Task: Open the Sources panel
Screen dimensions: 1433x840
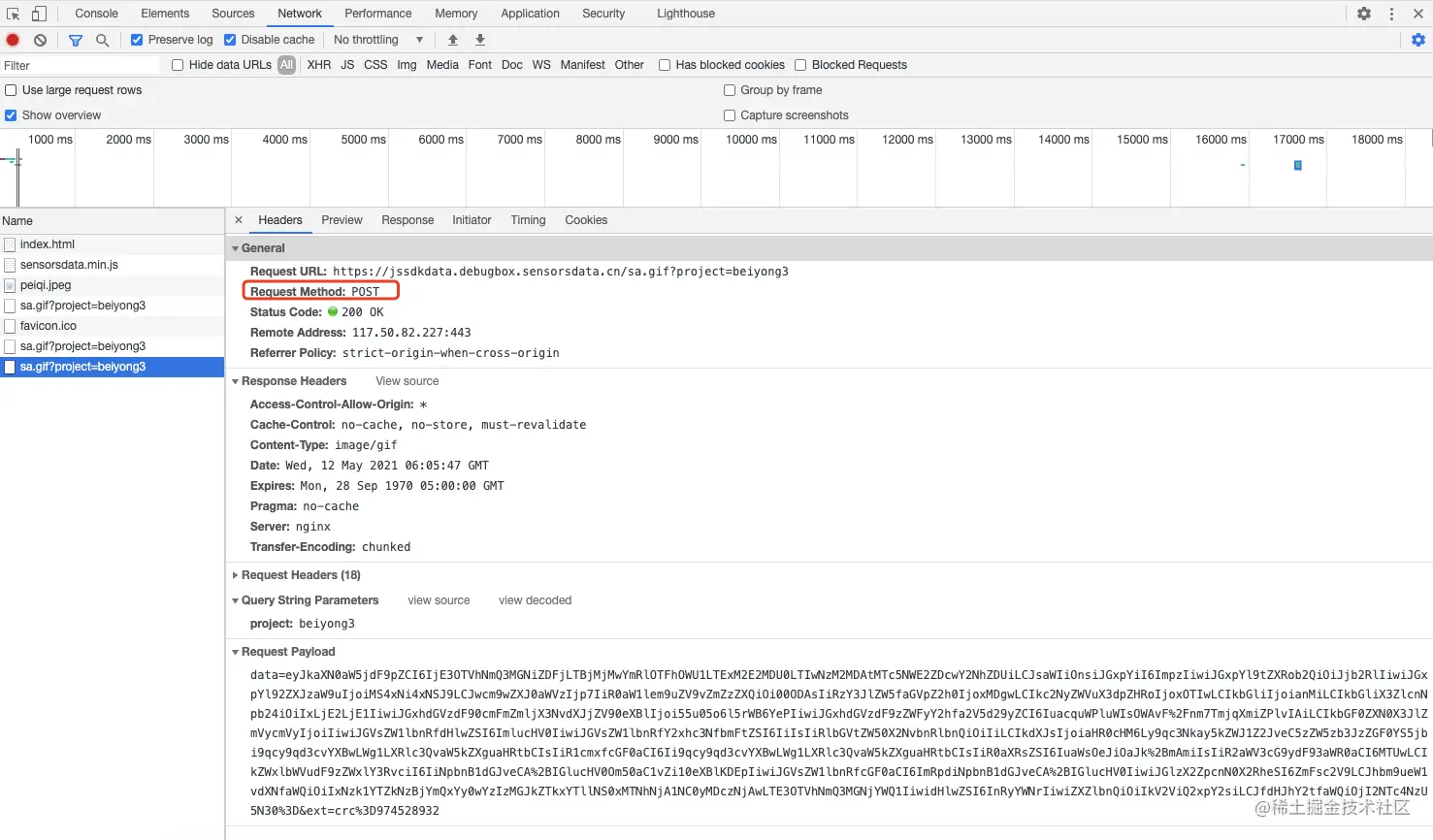Action: point(233,14)
